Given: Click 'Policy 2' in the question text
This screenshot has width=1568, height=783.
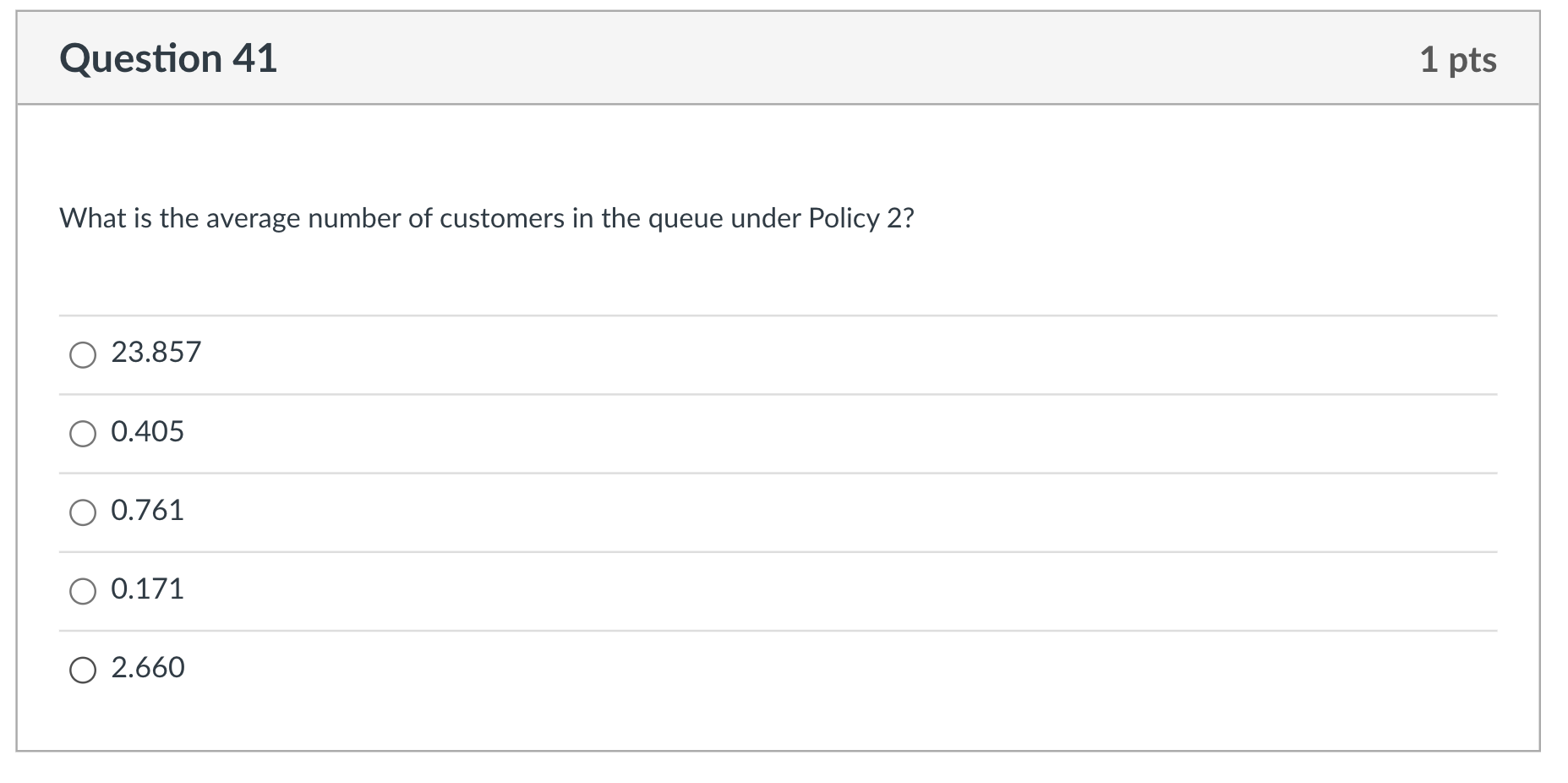Looking at the screenshot, I should point(855,218).
